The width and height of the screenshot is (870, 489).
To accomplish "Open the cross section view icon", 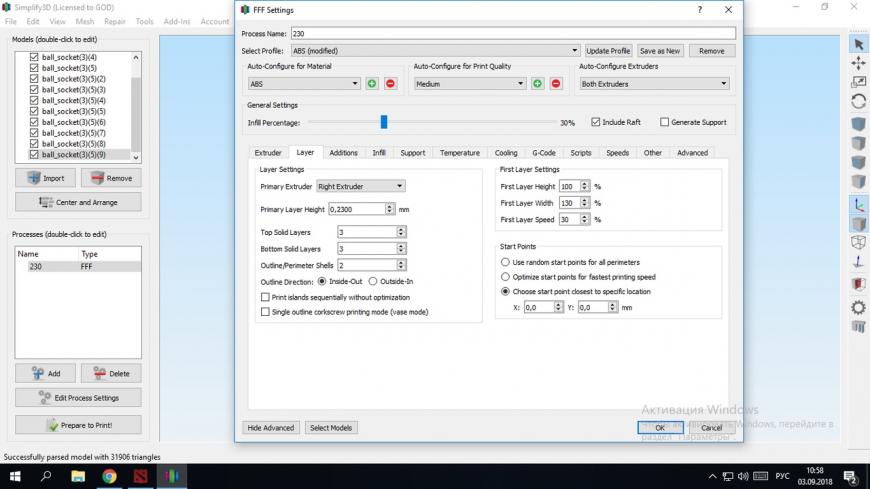I will 858,284.
